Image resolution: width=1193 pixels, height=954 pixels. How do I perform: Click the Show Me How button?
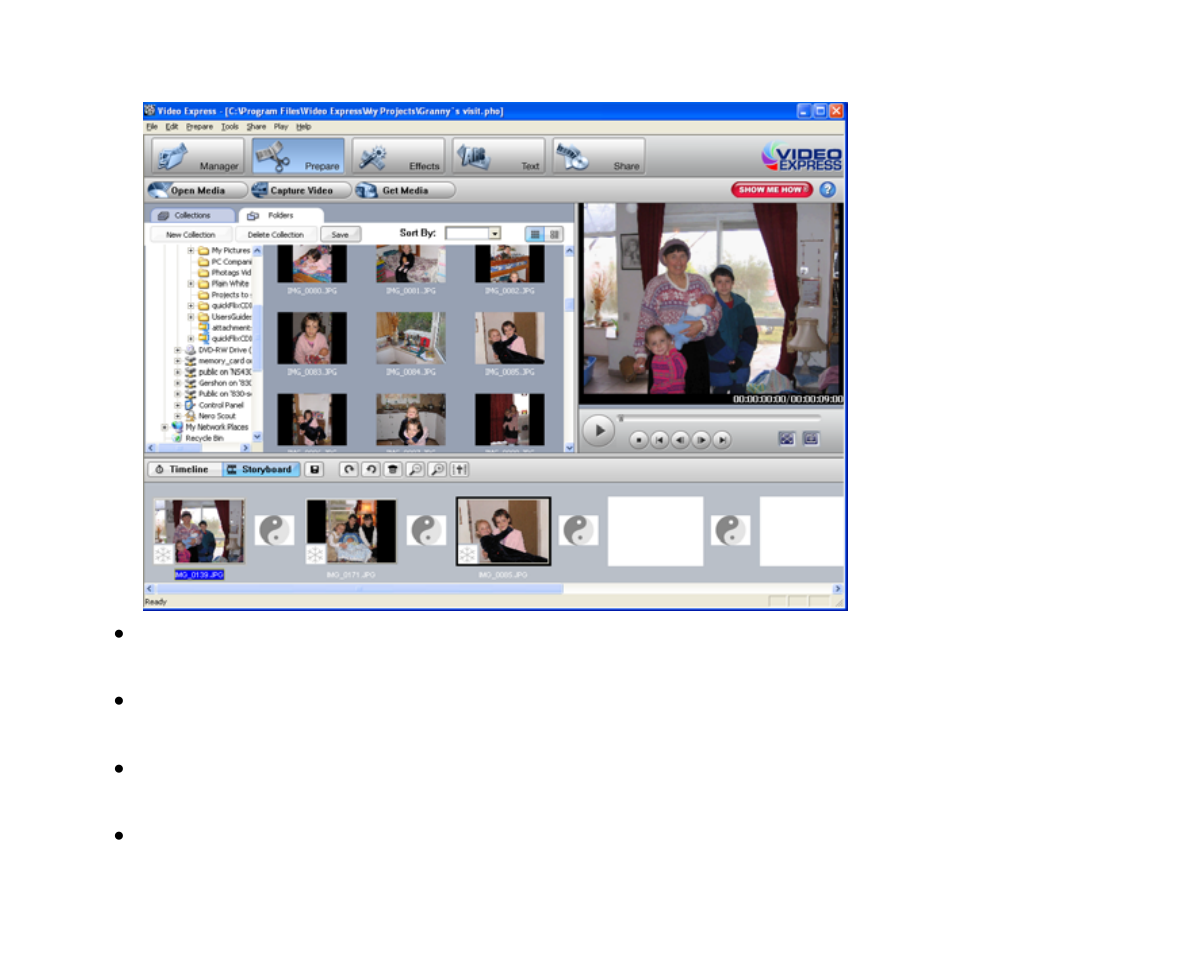click(771, 189)
